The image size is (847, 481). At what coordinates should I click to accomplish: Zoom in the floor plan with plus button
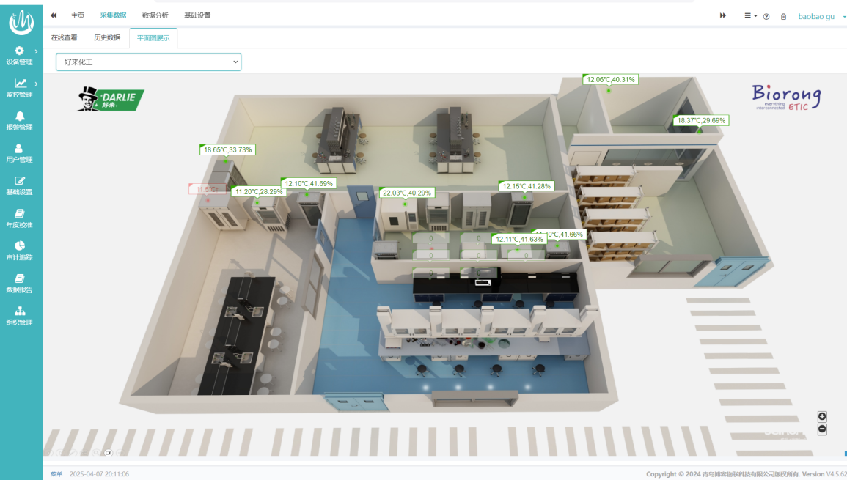pos(822,416)
